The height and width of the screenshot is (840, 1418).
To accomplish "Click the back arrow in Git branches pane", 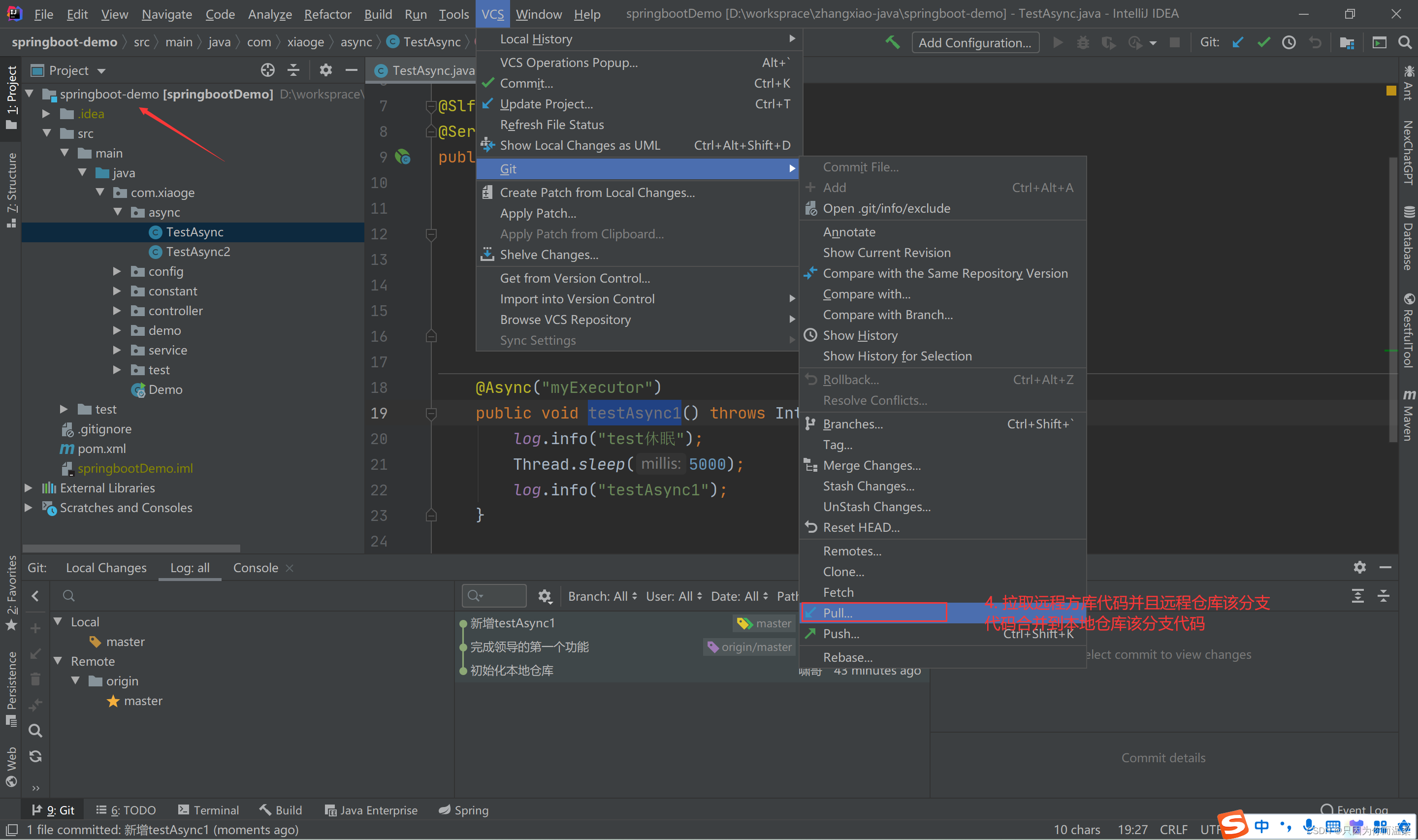I will click(x=35, y=595).
